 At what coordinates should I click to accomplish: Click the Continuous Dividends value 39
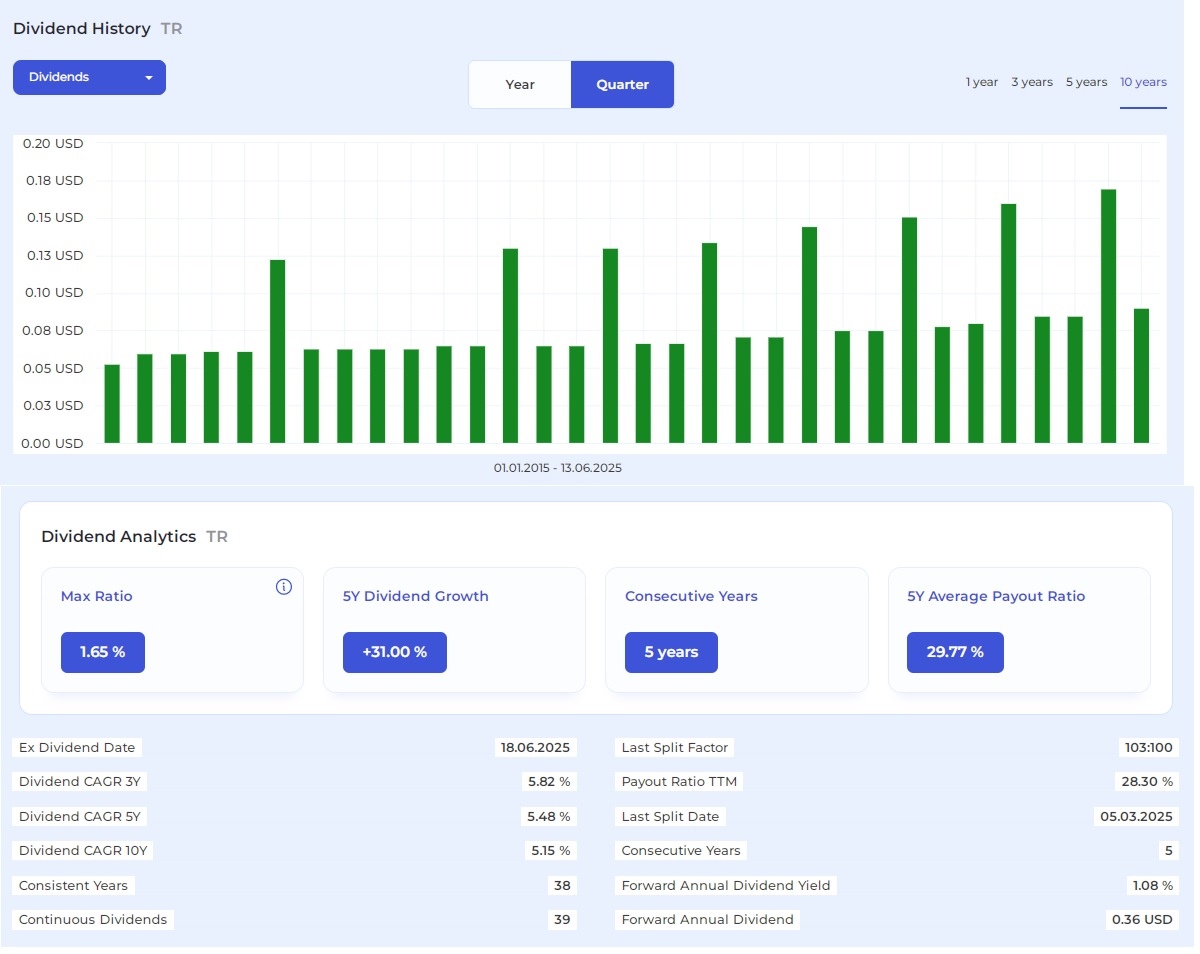pyautogui.click(x=562, y=920)
